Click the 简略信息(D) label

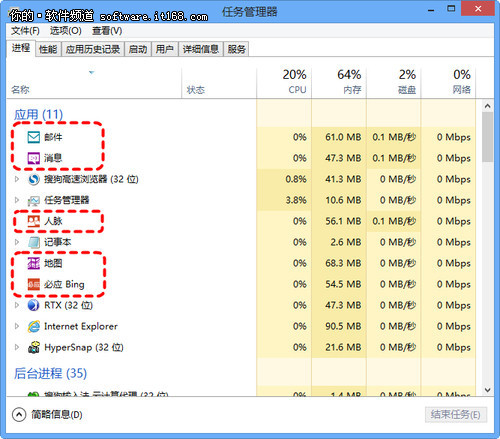pos(57,415)
